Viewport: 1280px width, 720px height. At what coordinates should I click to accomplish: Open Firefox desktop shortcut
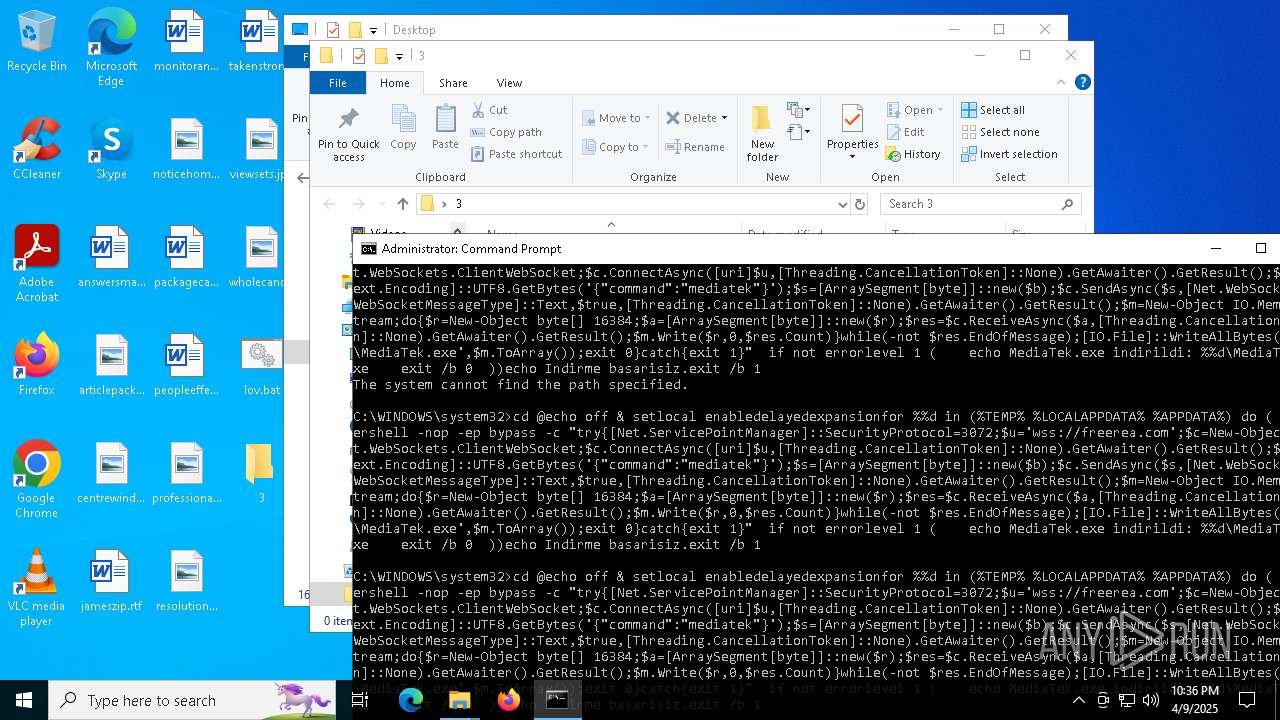[x=37, y=365]
